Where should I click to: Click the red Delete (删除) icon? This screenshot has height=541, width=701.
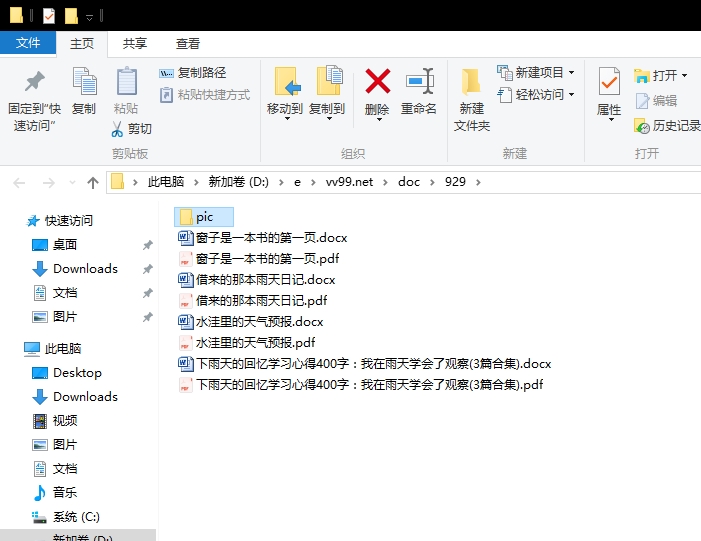click(x=378, y=81)
